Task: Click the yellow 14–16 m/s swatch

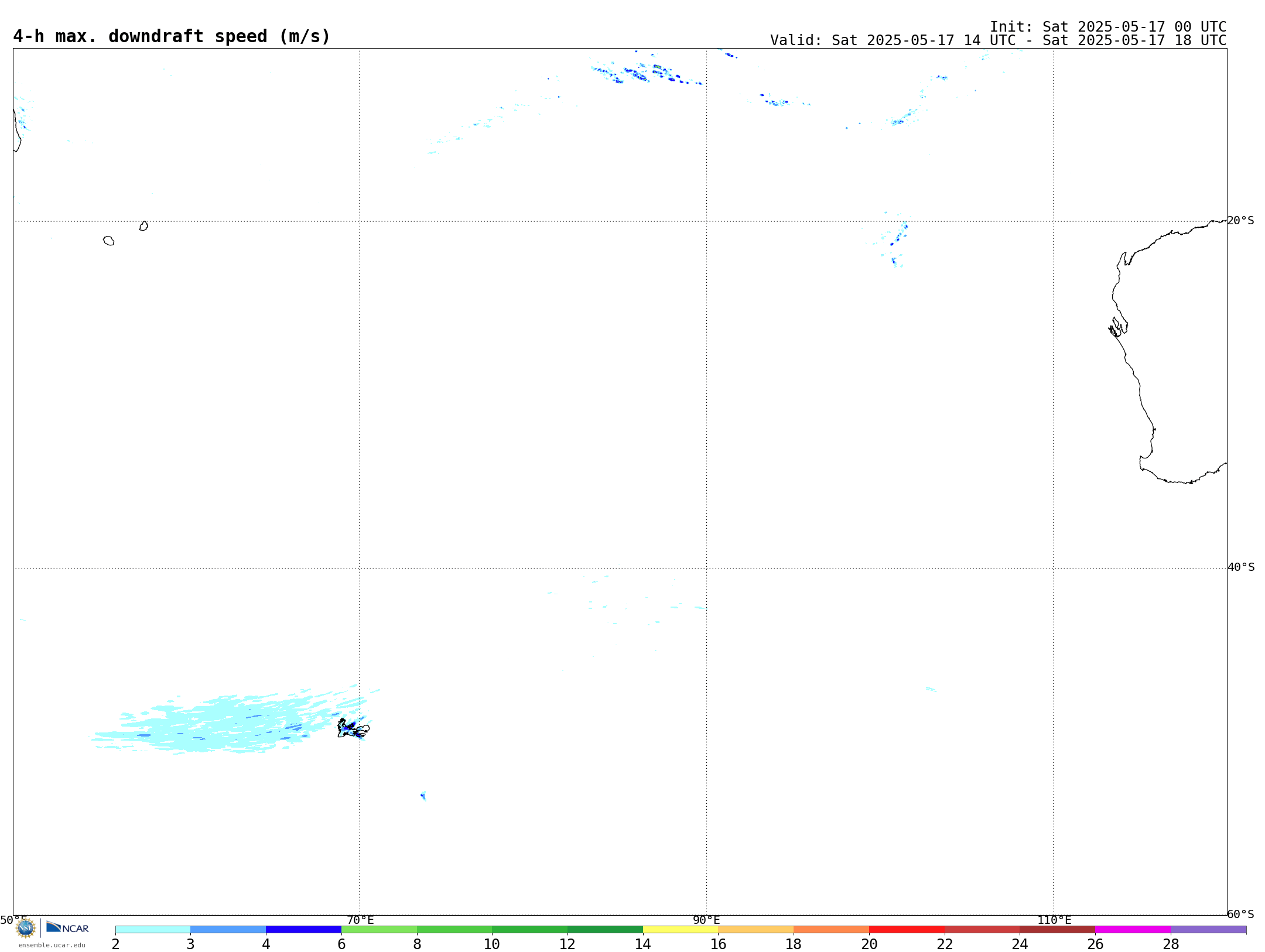Action: (681, 930)
